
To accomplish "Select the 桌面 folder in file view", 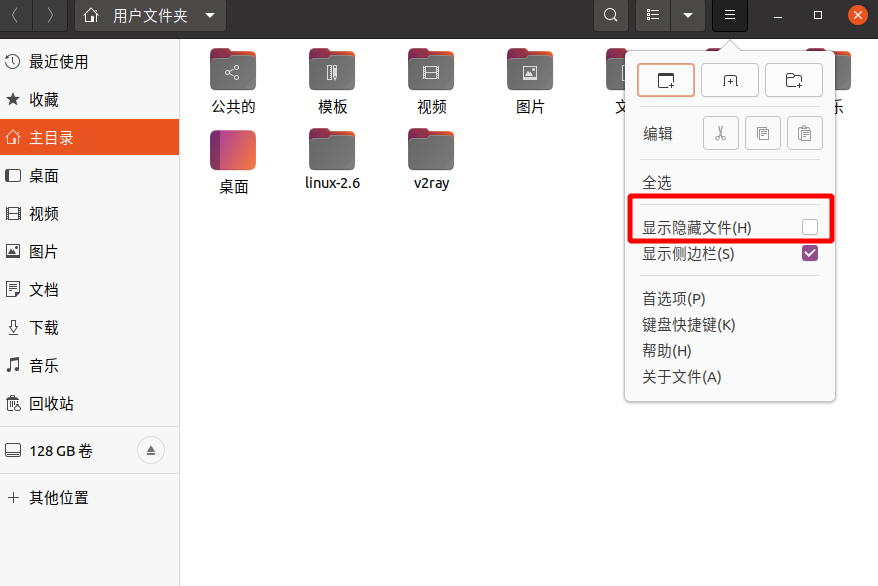I will (x=233, y=150).
